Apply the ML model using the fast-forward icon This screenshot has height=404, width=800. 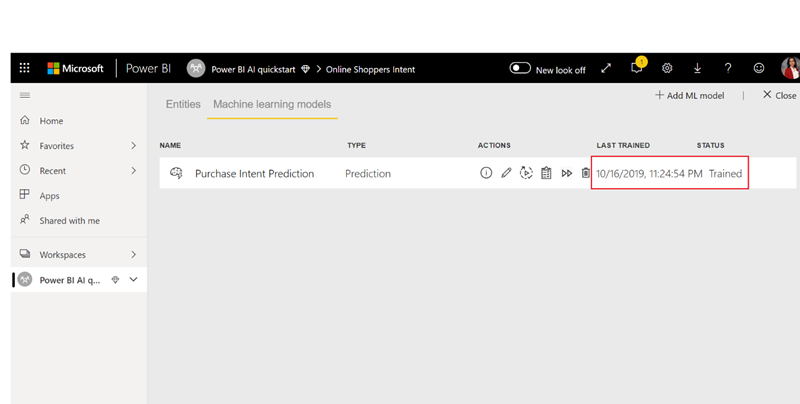pos(567,173)
